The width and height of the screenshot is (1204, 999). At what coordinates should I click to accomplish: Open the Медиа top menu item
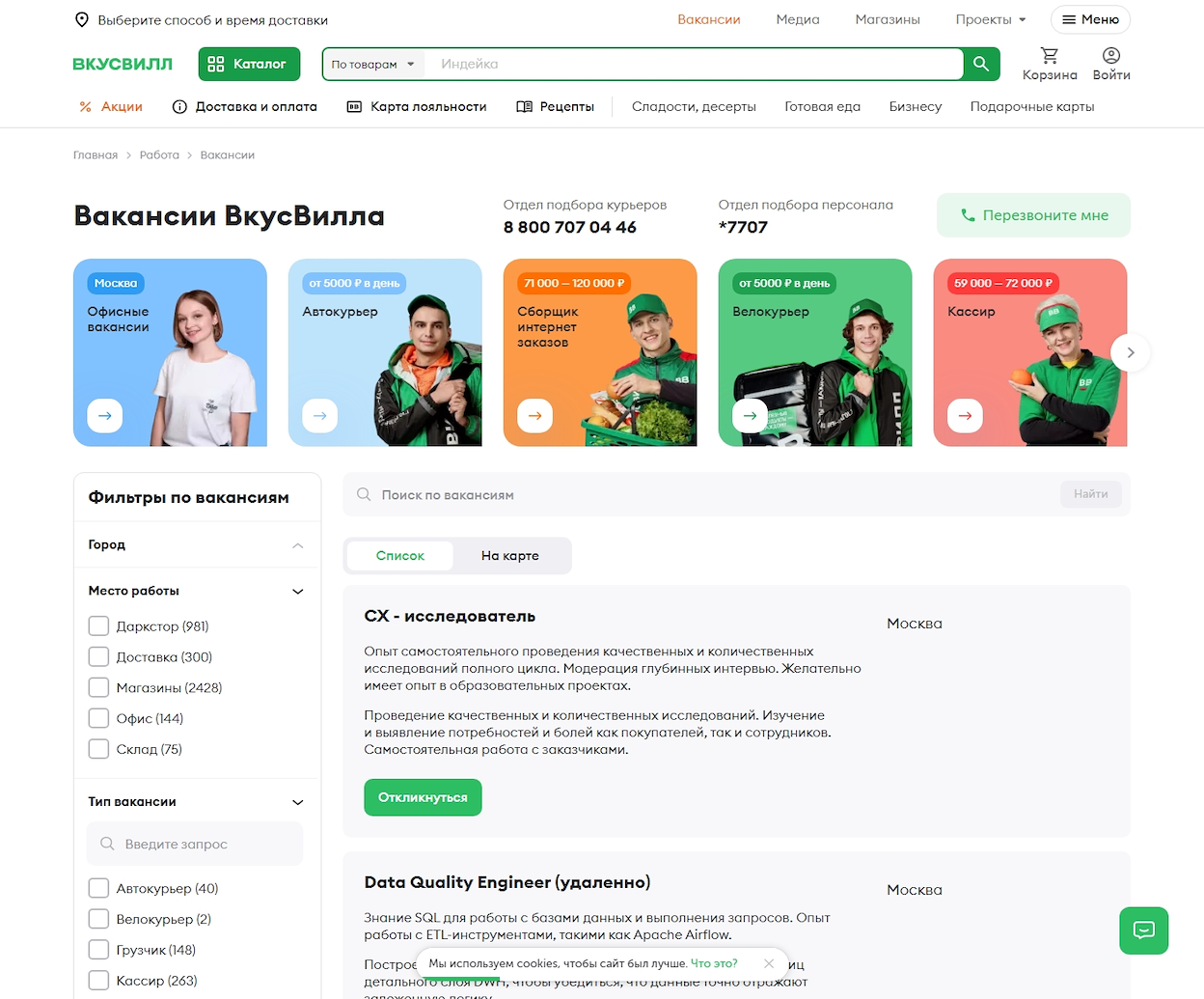point(798,19)
